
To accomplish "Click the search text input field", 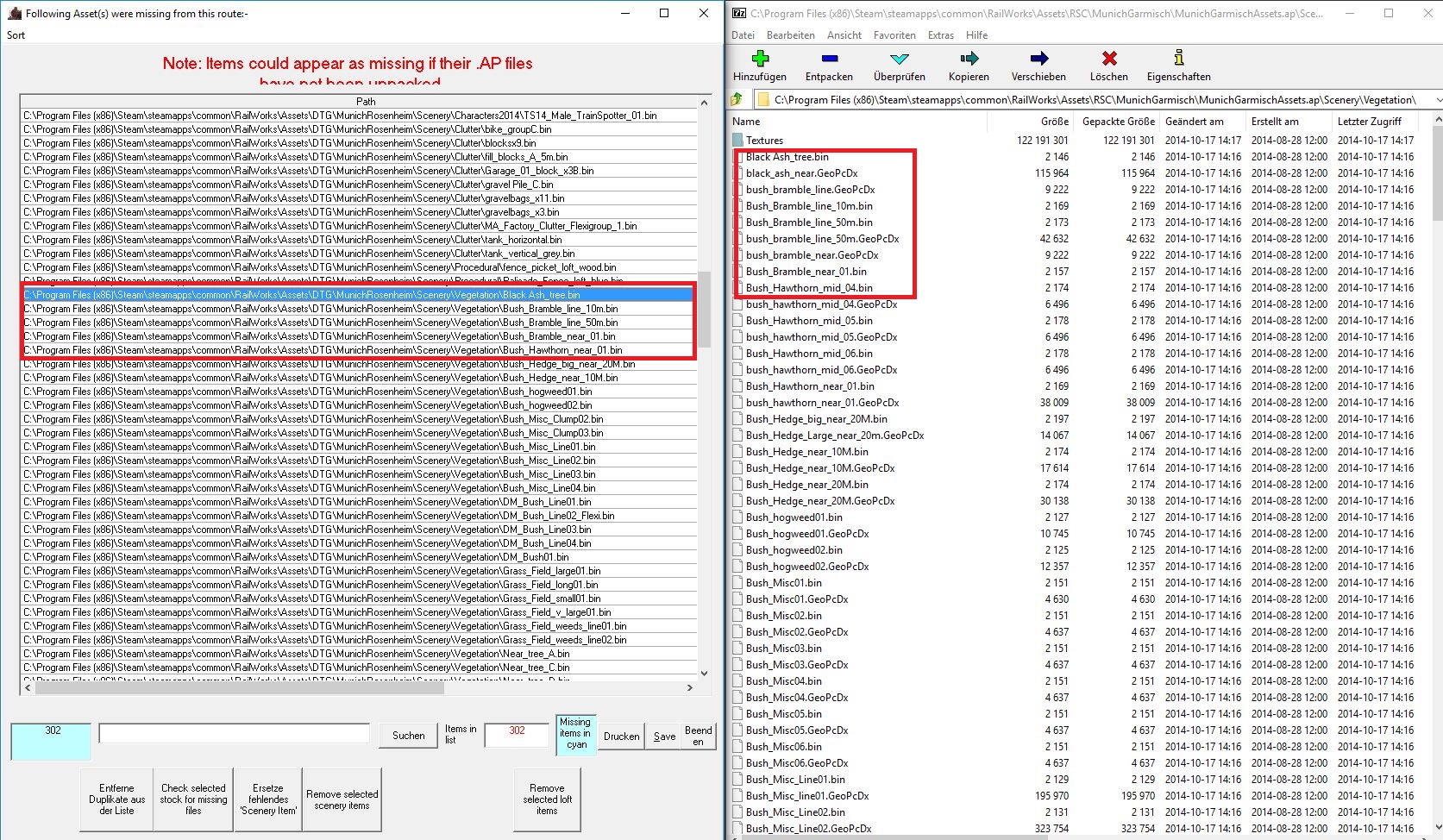I will click(234, 734).
